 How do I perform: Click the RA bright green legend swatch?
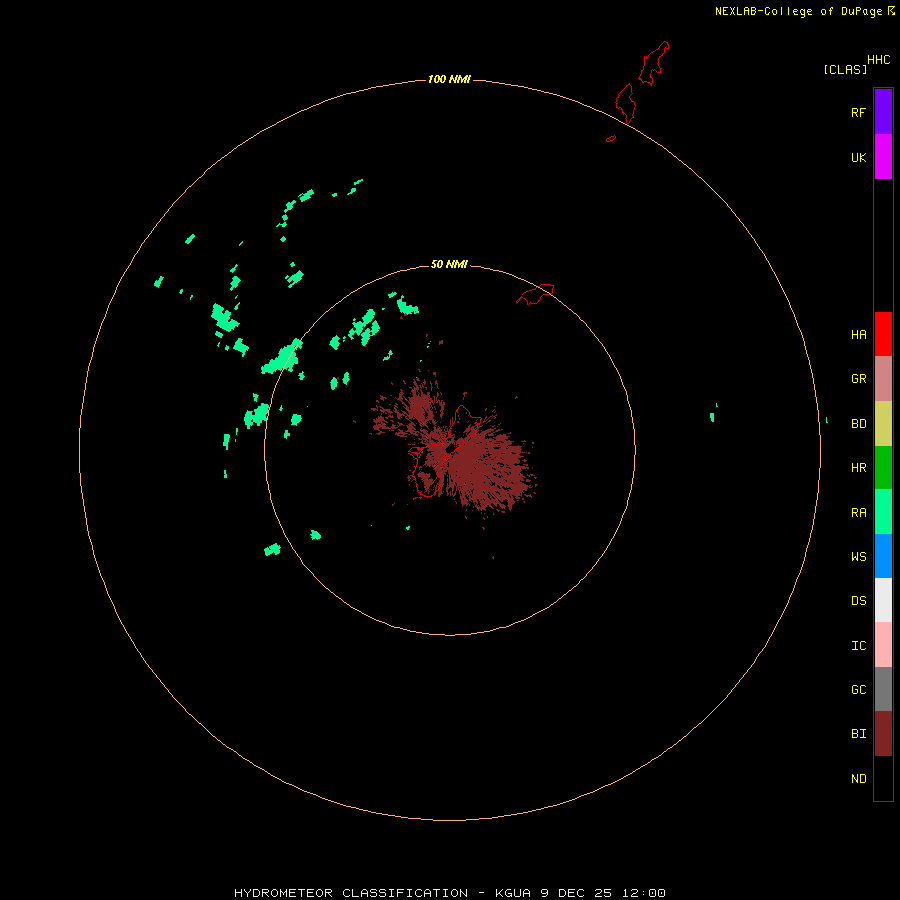pos(883,512)
